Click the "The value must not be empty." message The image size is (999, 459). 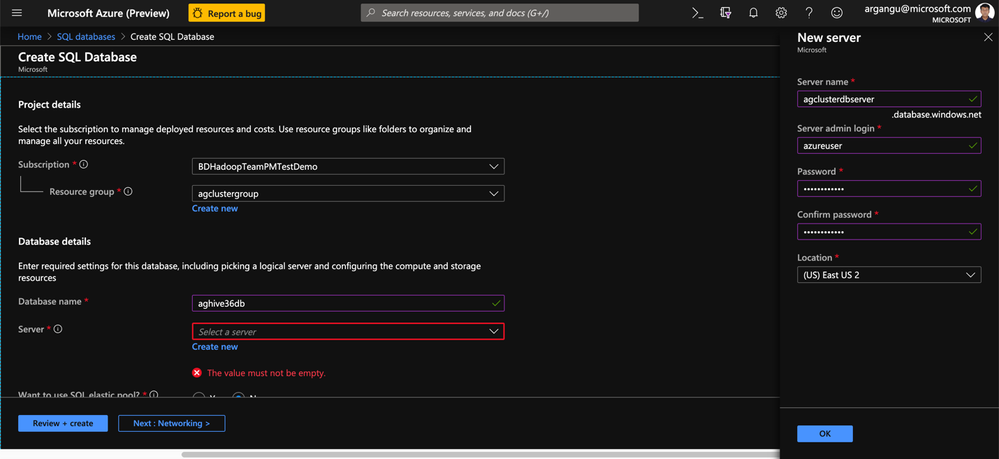click(266, 373)
